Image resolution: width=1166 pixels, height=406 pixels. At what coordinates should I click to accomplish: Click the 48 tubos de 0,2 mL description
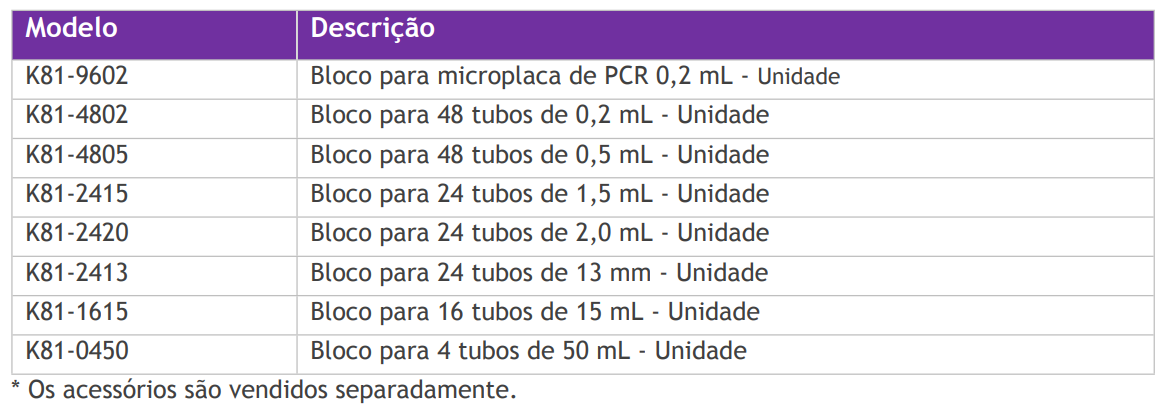[539, 115]
